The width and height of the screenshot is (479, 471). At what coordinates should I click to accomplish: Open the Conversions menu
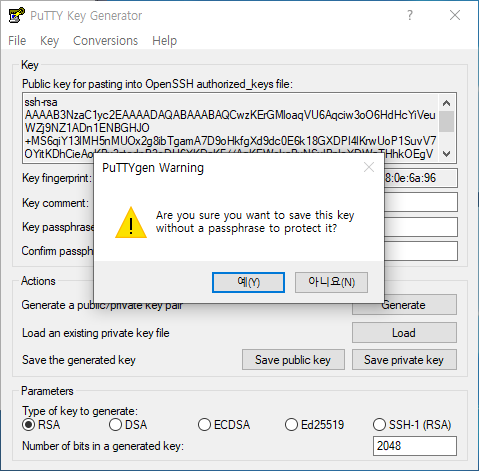click(105, 41)
